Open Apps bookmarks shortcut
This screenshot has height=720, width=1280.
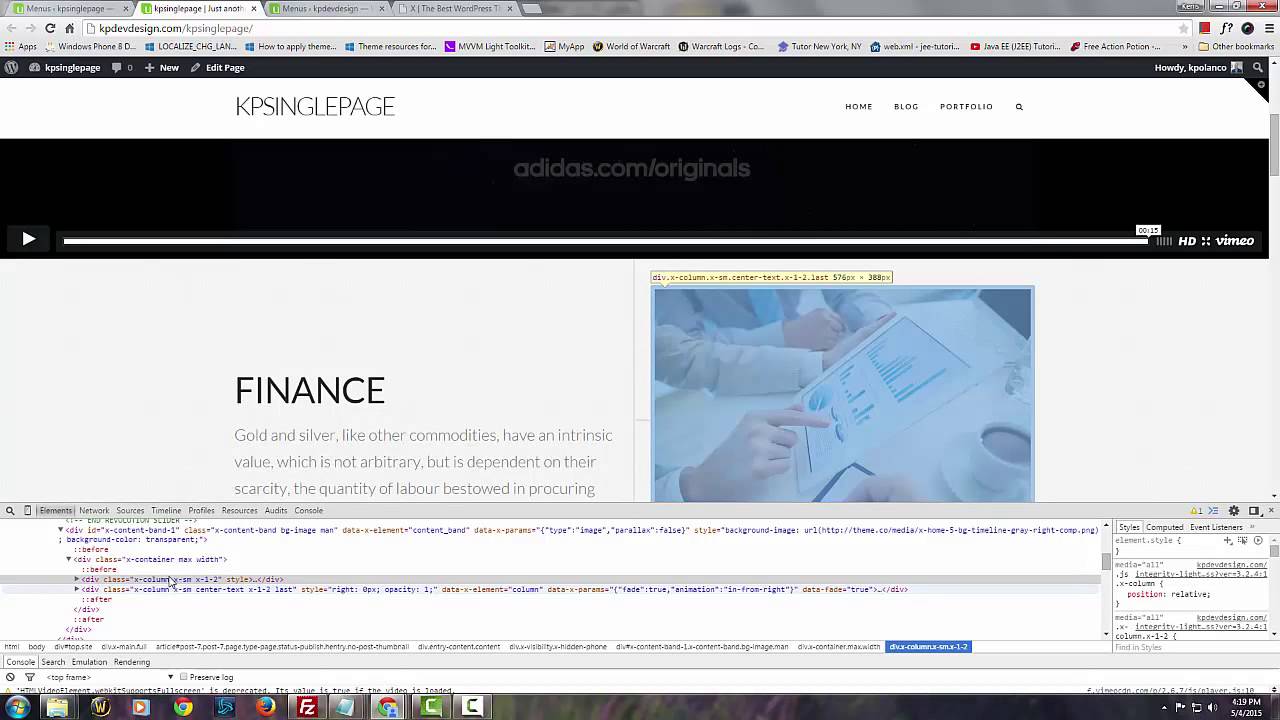[21, 46]
